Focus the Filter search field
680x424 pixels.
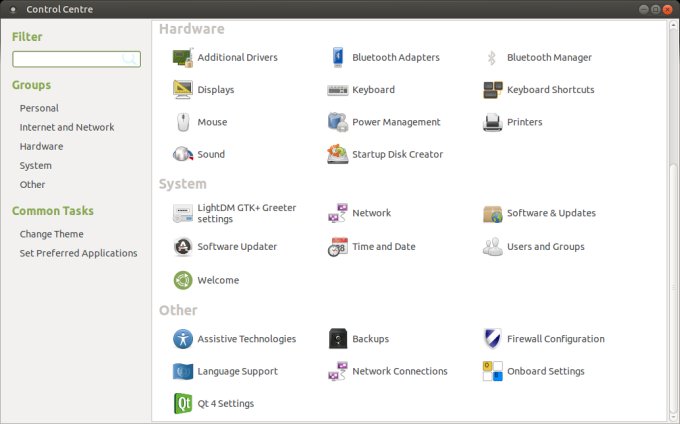76,59
